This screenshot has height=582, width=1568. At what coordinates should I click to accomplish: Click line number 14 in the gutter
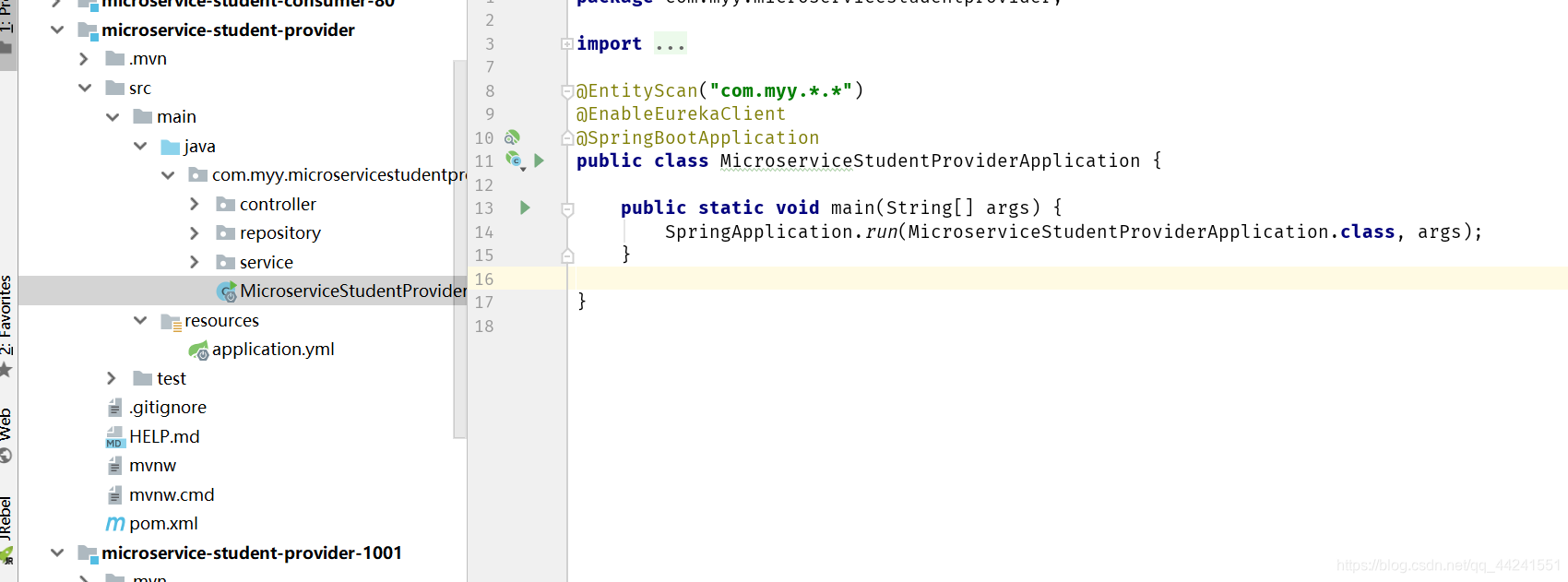484,232
